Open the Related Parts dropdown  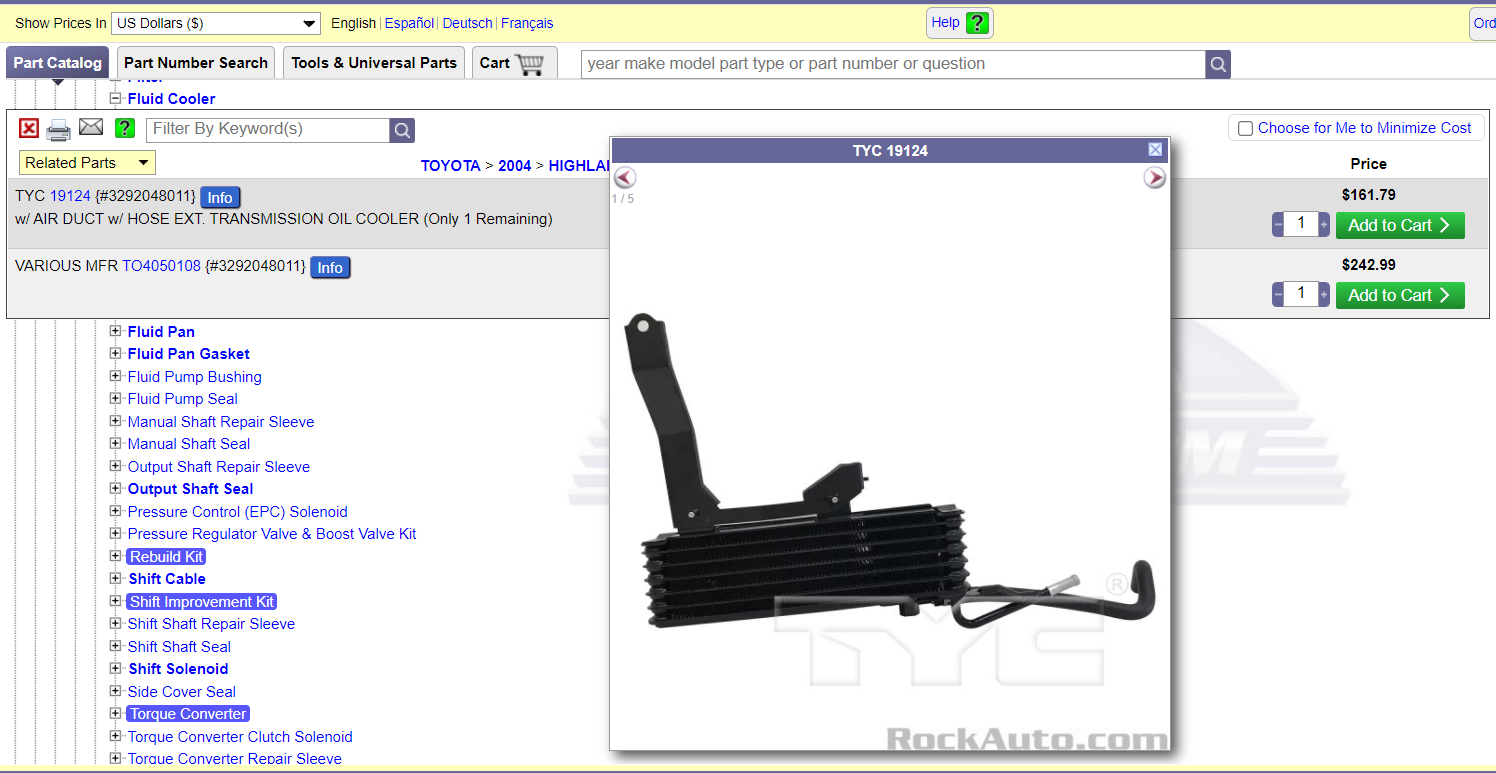[x=87, y=163]
